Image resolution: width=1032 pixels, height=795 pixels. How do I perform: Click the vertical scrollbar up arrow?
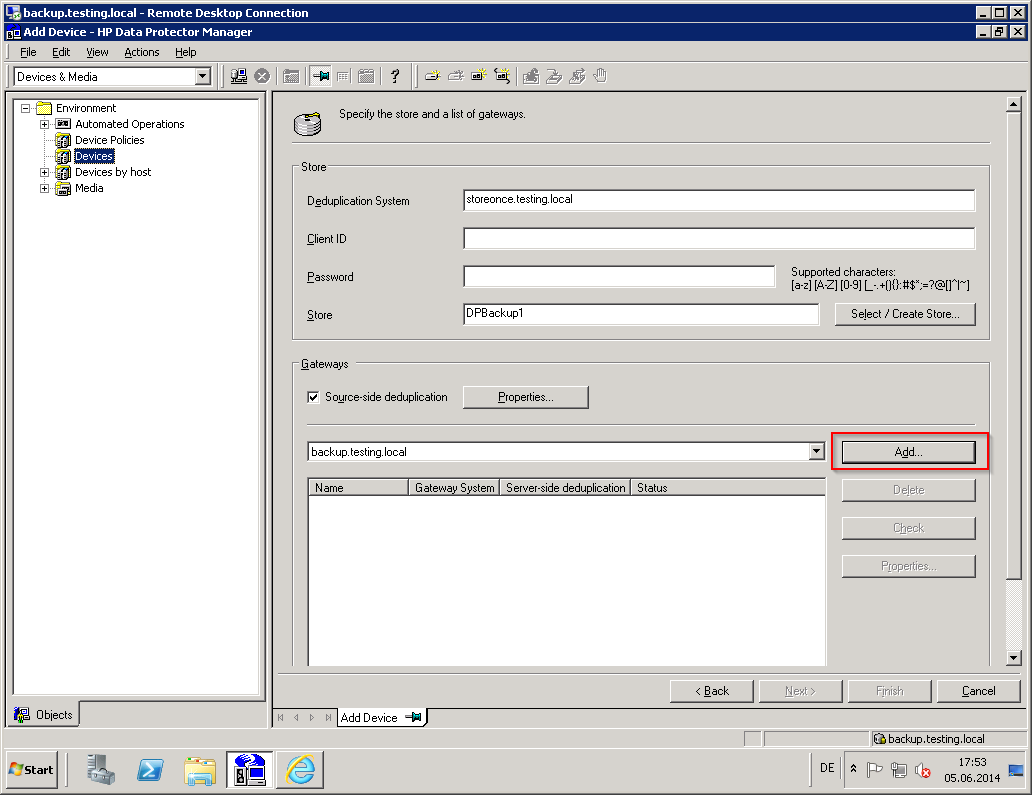coord(1014,104)
